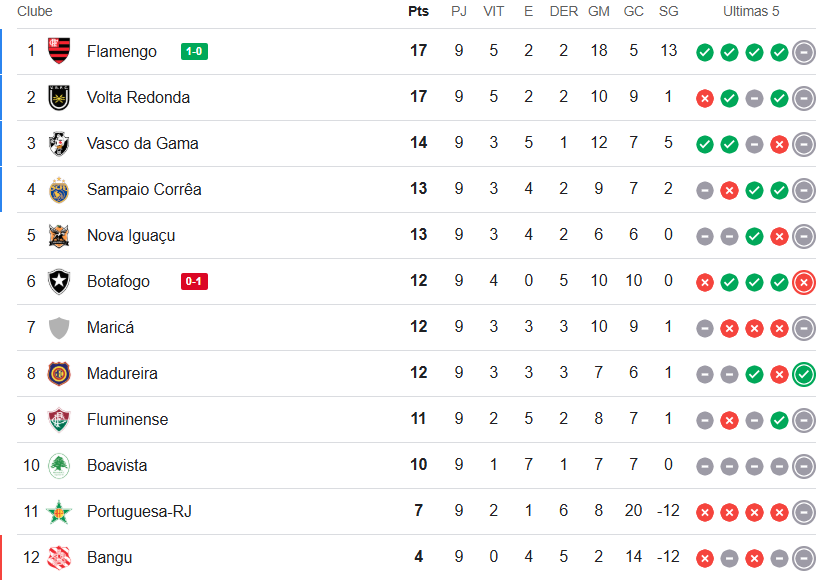Open the Boavista team link
Screen dimensions: 819x583
tap(117, 465)
